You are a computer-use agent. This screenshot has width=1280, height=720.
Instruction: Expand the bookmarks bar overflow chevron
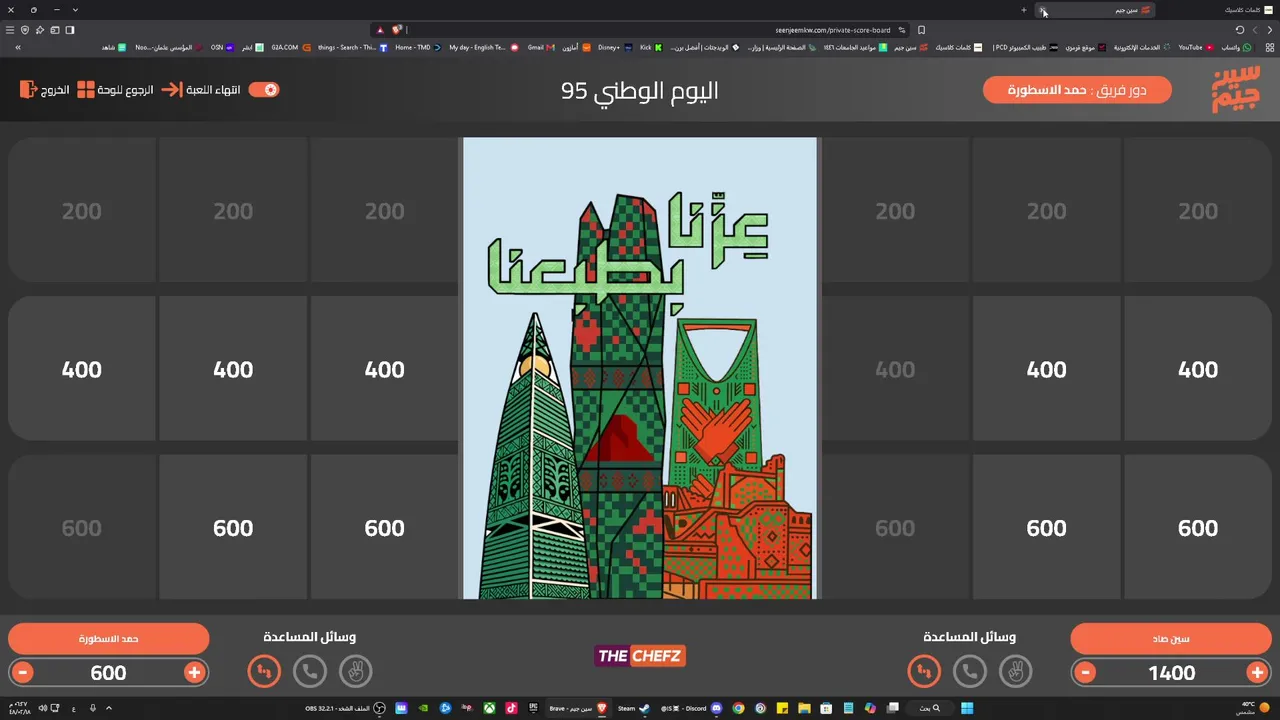(17, 47)
